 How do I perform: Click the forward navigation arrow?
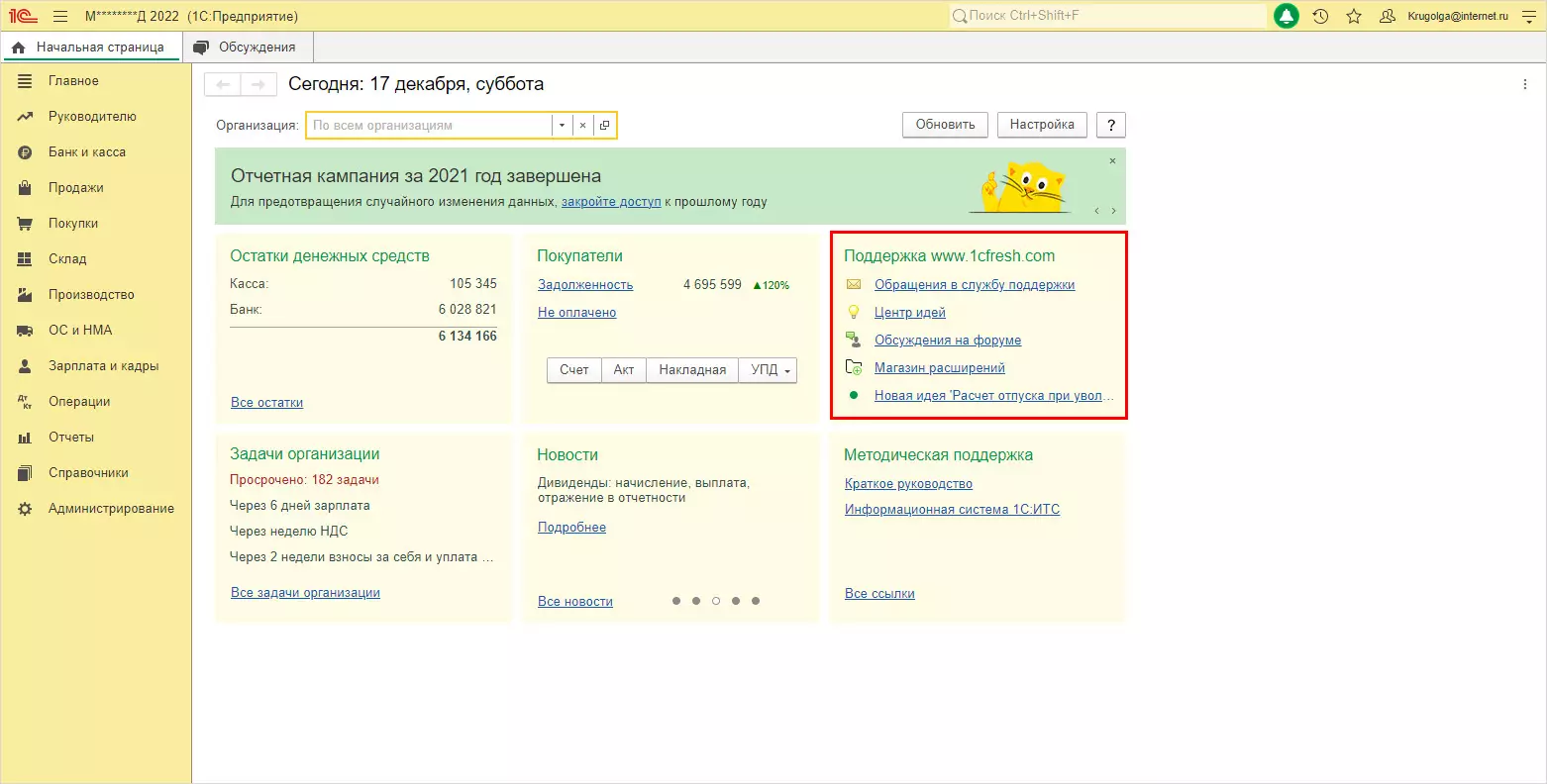tap(258, 85)
